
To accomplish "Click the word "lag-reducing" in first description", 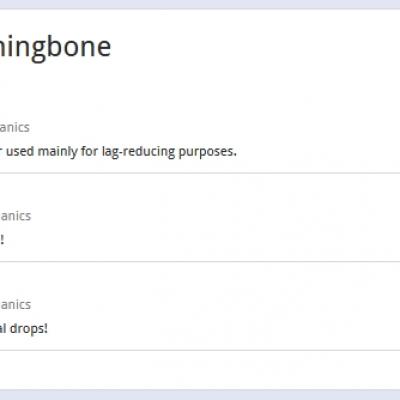I will point(138,152).
